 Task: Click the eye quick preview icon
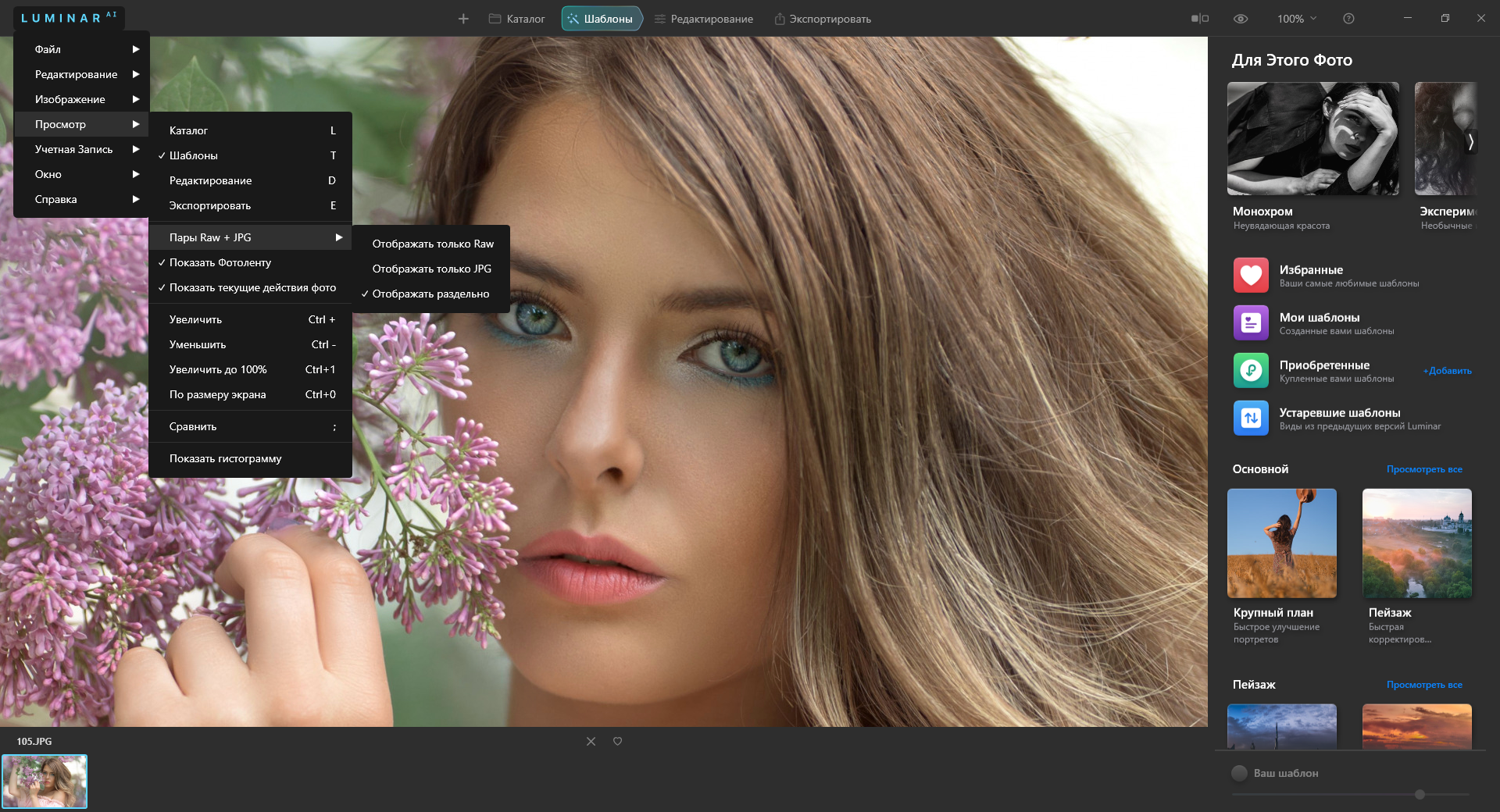(x=1240, y=19)
